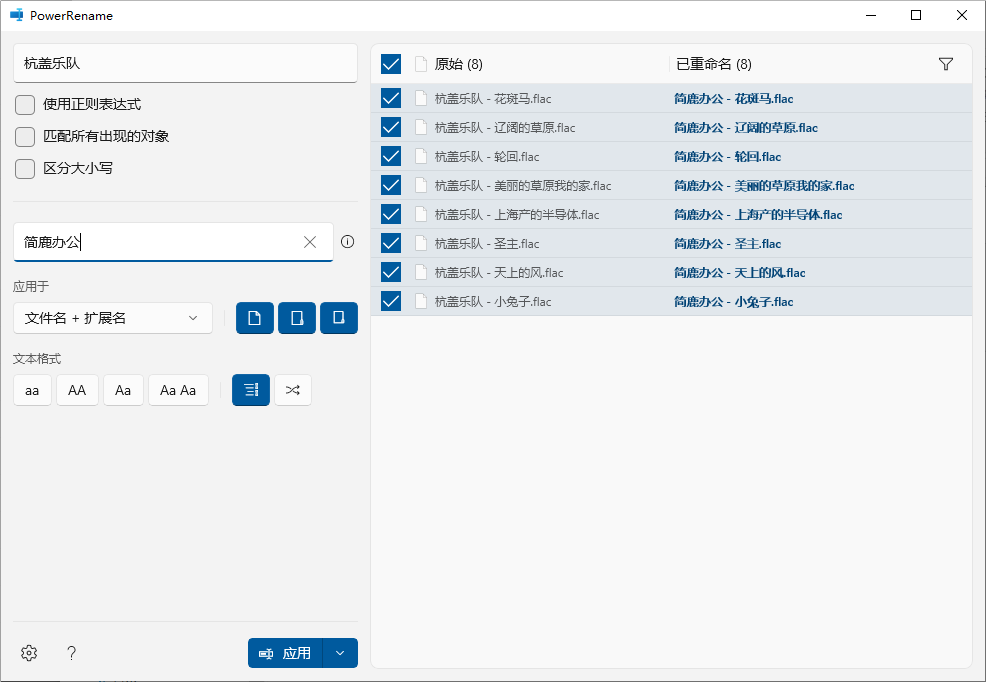
Task: Expand the dropdown arrow next to 应用
Action: (340, 653)
